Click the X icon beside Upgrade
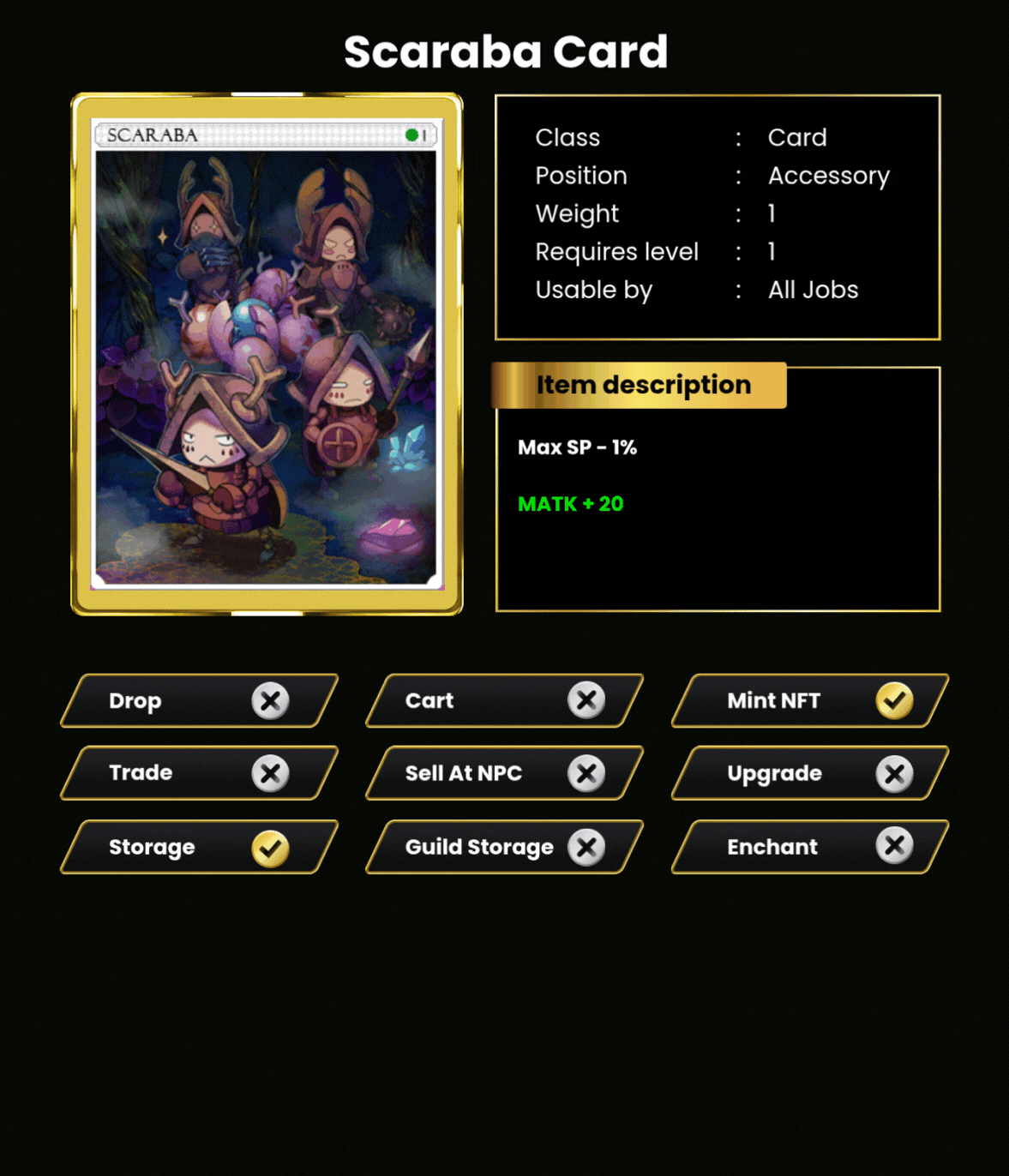This screenshot has height=1176, width=1009. point(894,773)
